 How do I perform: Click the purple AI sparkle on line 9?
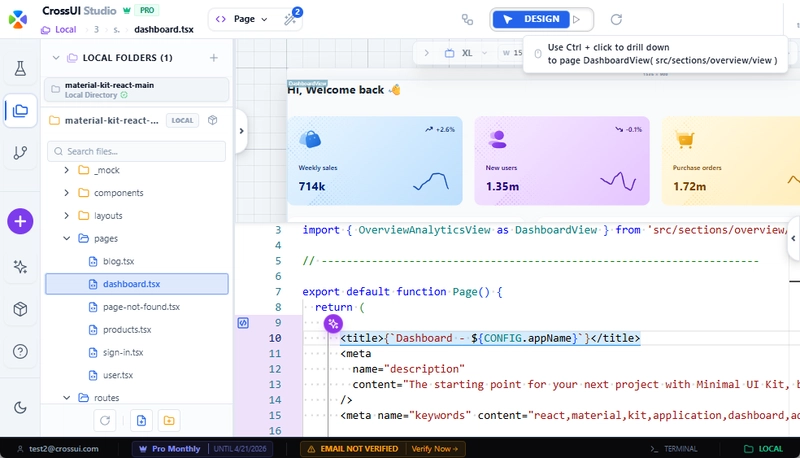point(333,323)
